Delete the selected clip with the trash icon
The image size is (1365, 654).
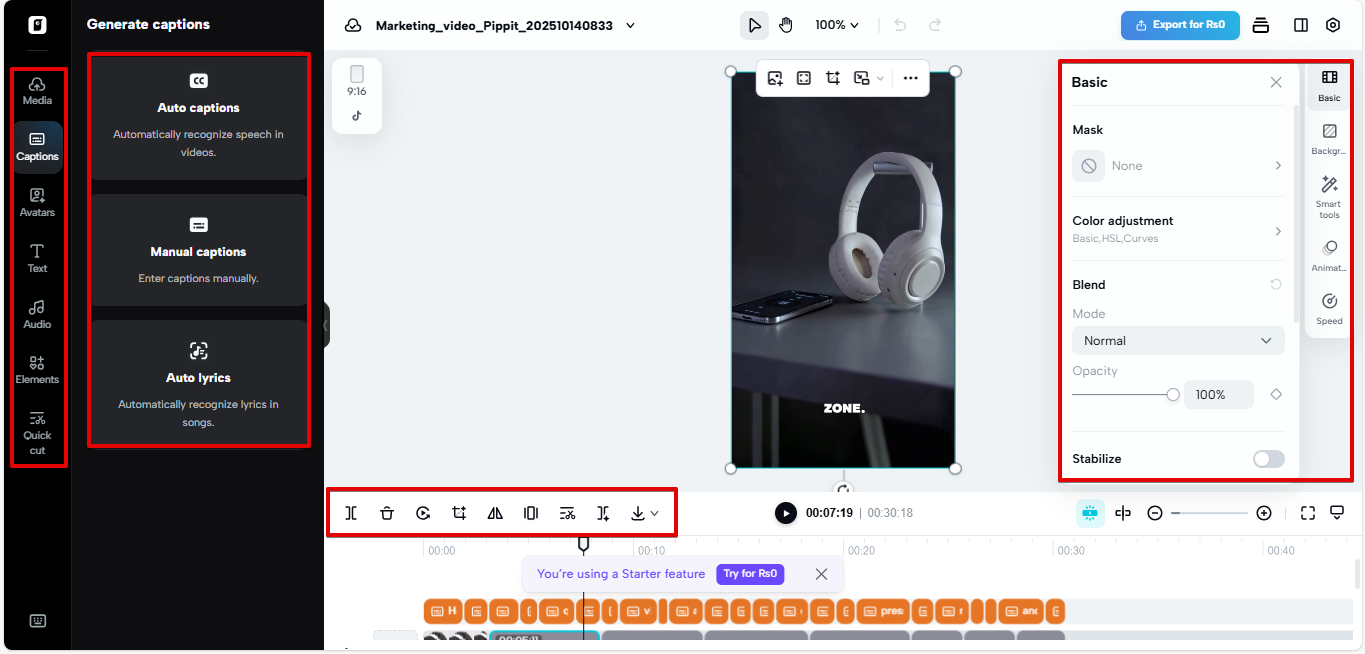pos(387,512)
